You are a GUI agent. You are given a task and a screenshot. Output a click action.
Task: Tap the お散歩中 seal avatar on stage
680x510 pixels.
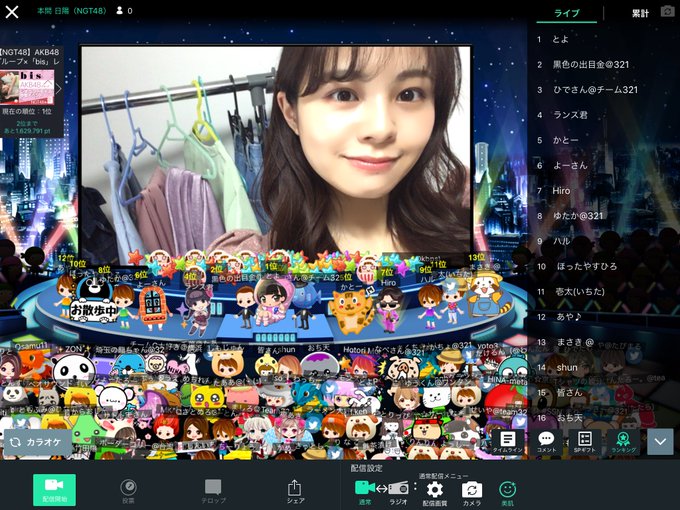click(92, 301)
